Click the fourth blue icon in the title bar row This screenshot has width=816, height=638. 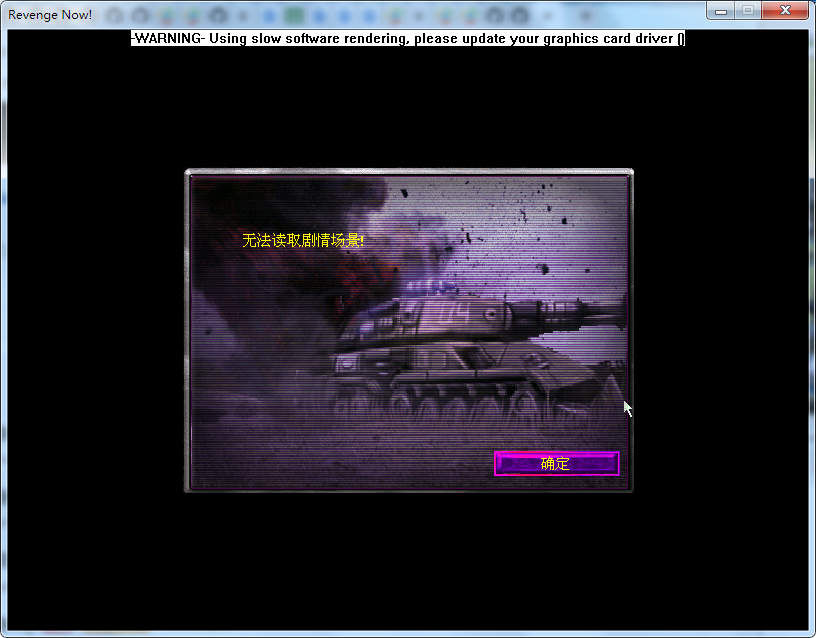370,13
